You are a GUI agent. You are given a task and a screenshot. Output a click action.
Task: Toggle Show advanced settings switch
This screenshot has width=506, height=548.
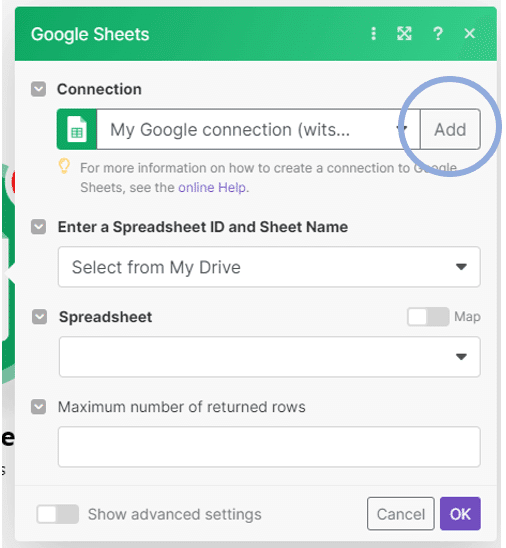pos(58,514)
